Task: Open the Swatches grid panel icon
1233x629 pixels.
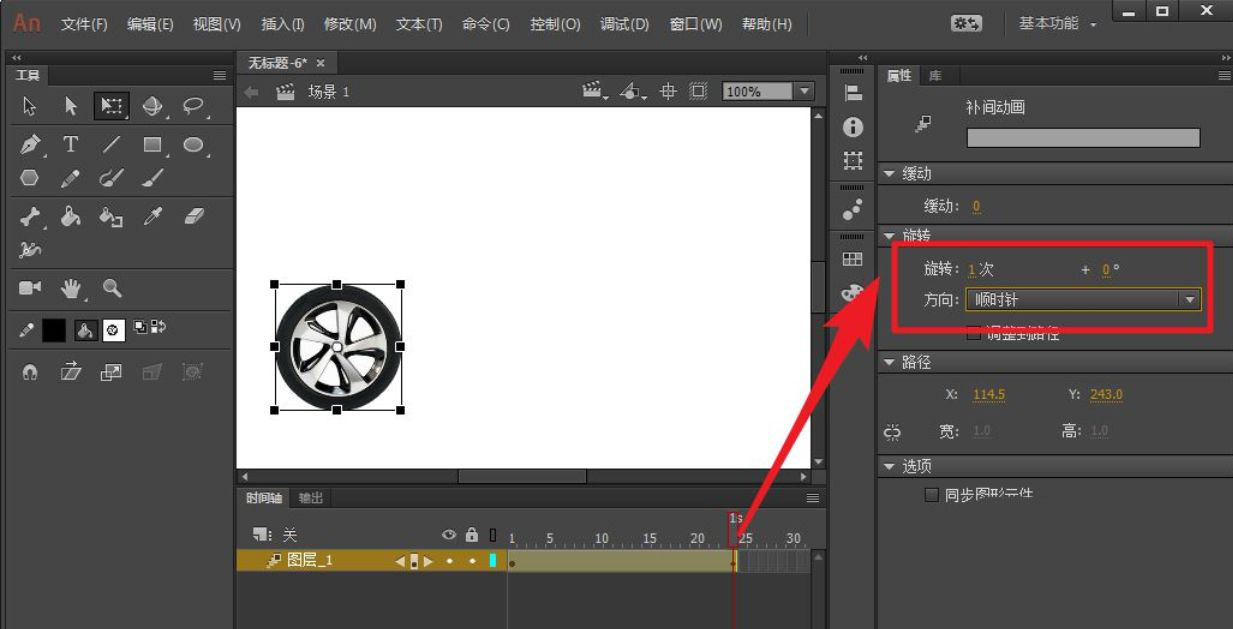Action: (x=852, y=259)
